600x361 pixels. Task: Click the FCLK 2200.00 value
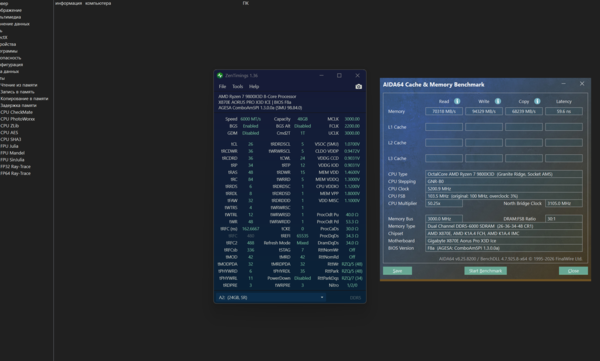[352, 126]
